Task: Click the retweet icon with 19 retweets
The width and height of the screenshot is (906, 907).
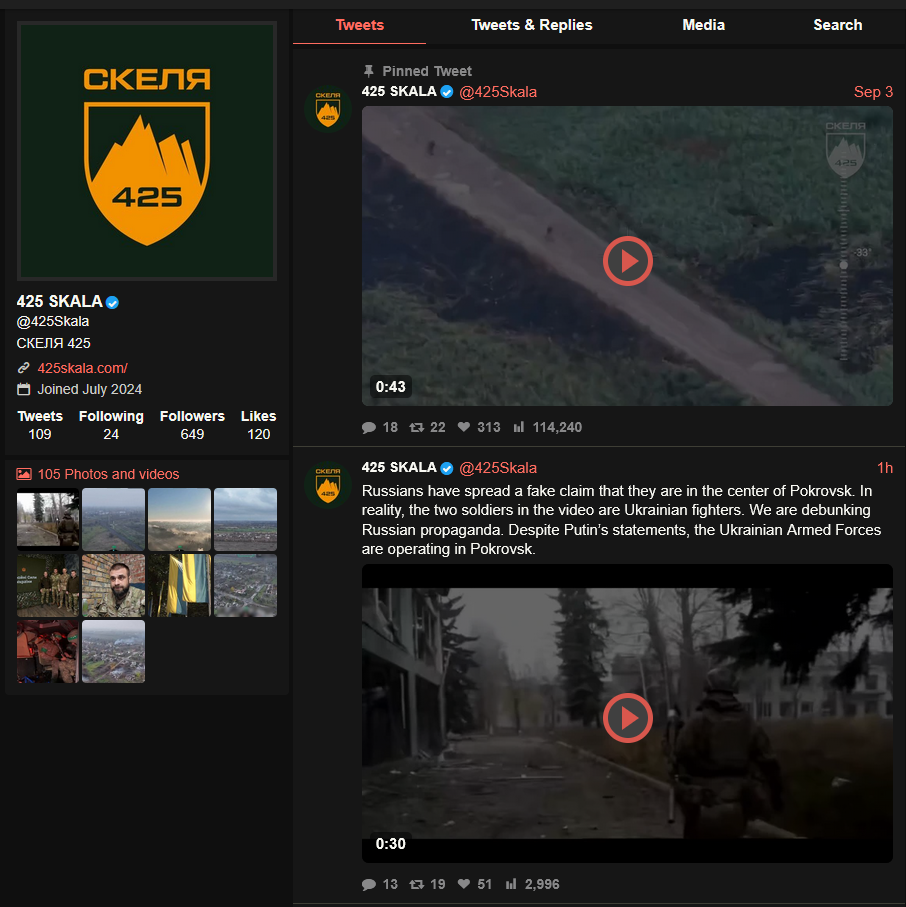Action: (416, 884)
